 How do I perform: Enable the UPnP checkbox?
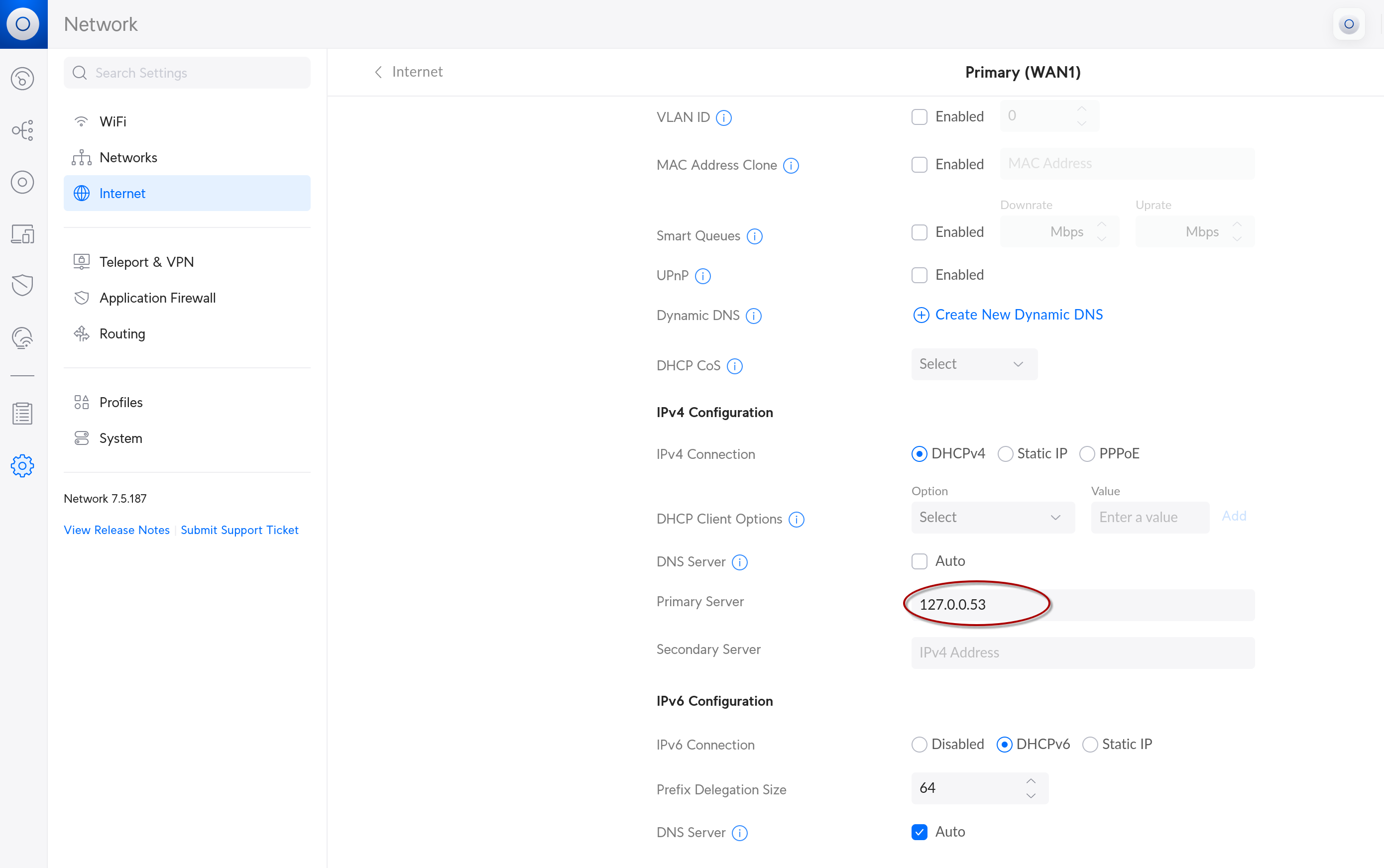pyautogui.click(x=919, y=275)
